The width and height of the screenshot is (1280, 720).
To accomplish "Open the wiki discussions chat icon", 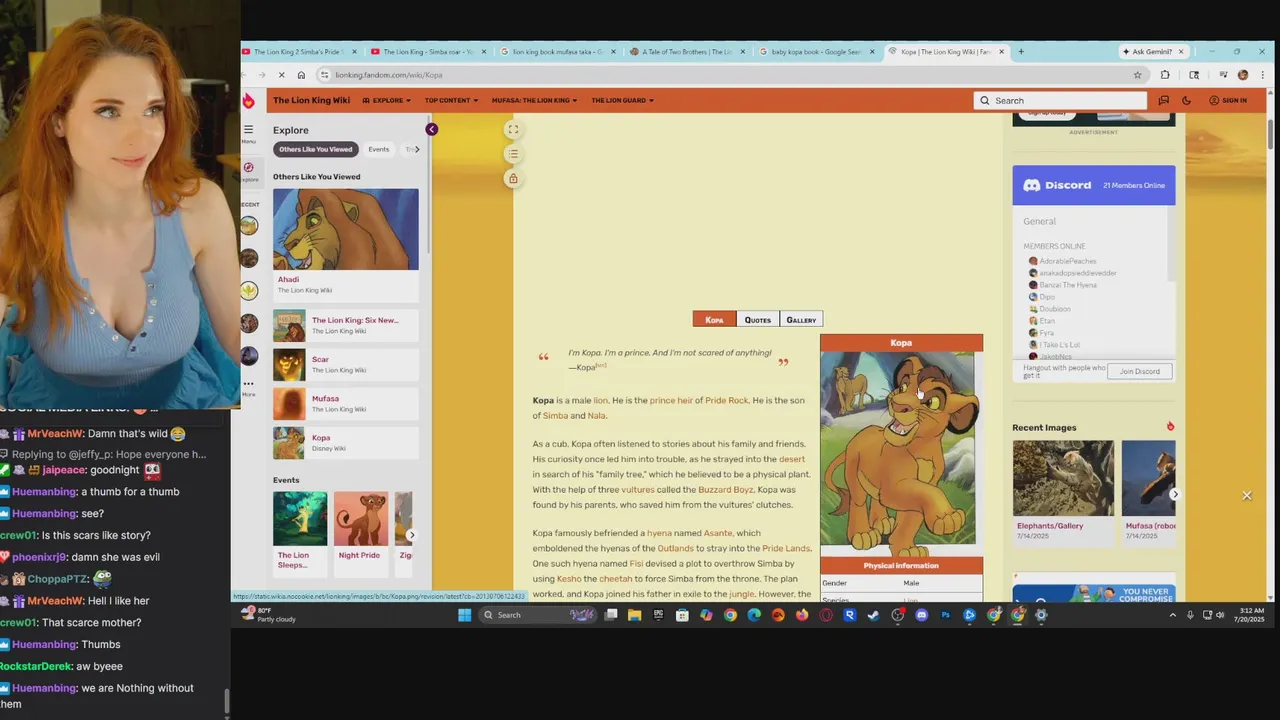I will [1163, 100].
